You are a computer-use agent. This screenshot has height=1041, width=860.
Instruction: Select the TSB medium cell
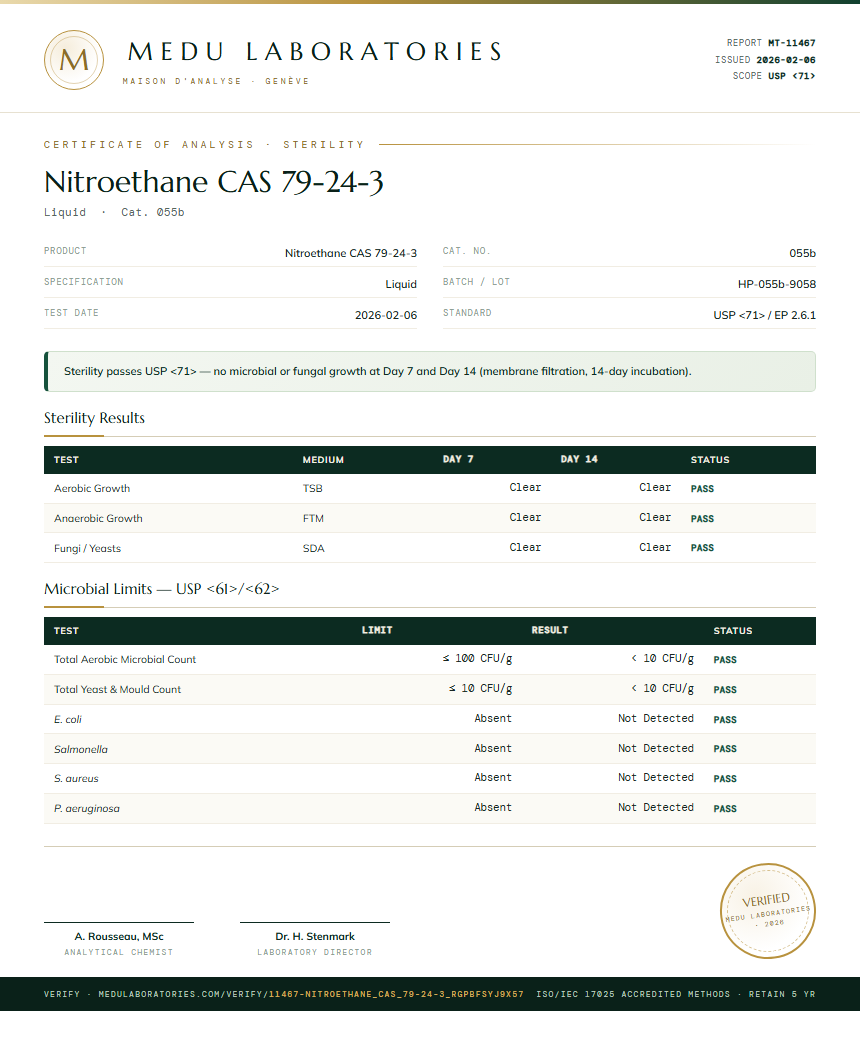313,489
